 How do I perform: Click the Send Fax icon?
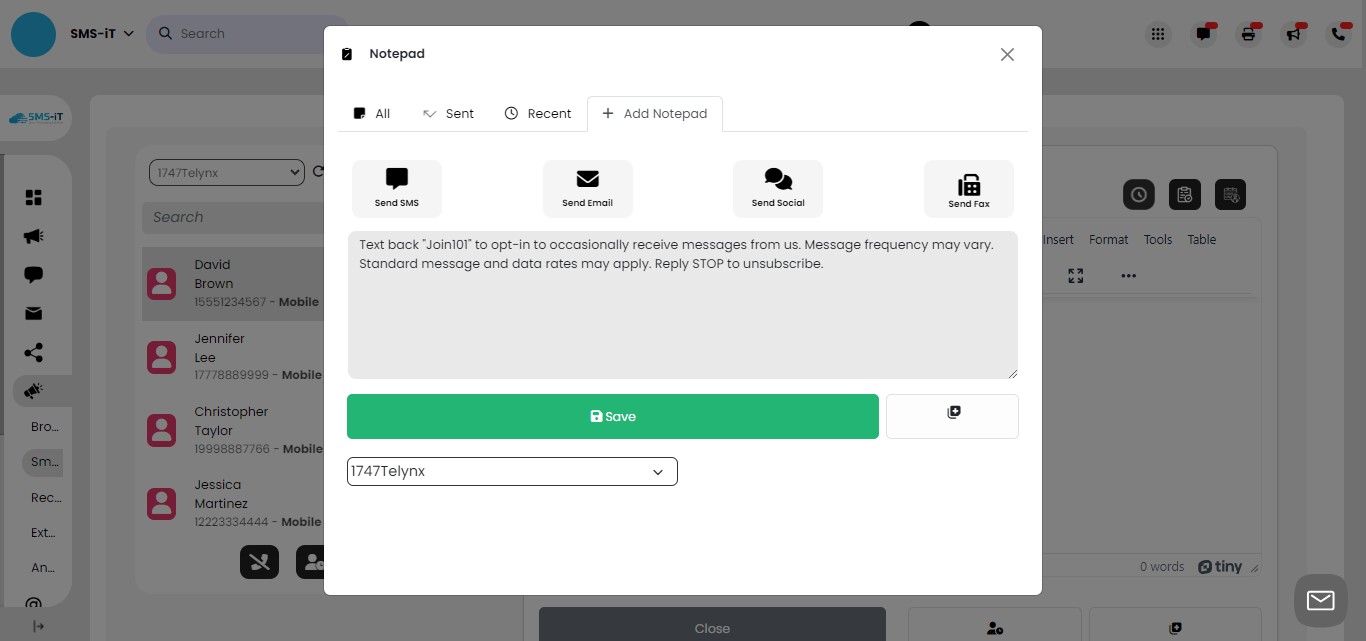tap(968, 188)
